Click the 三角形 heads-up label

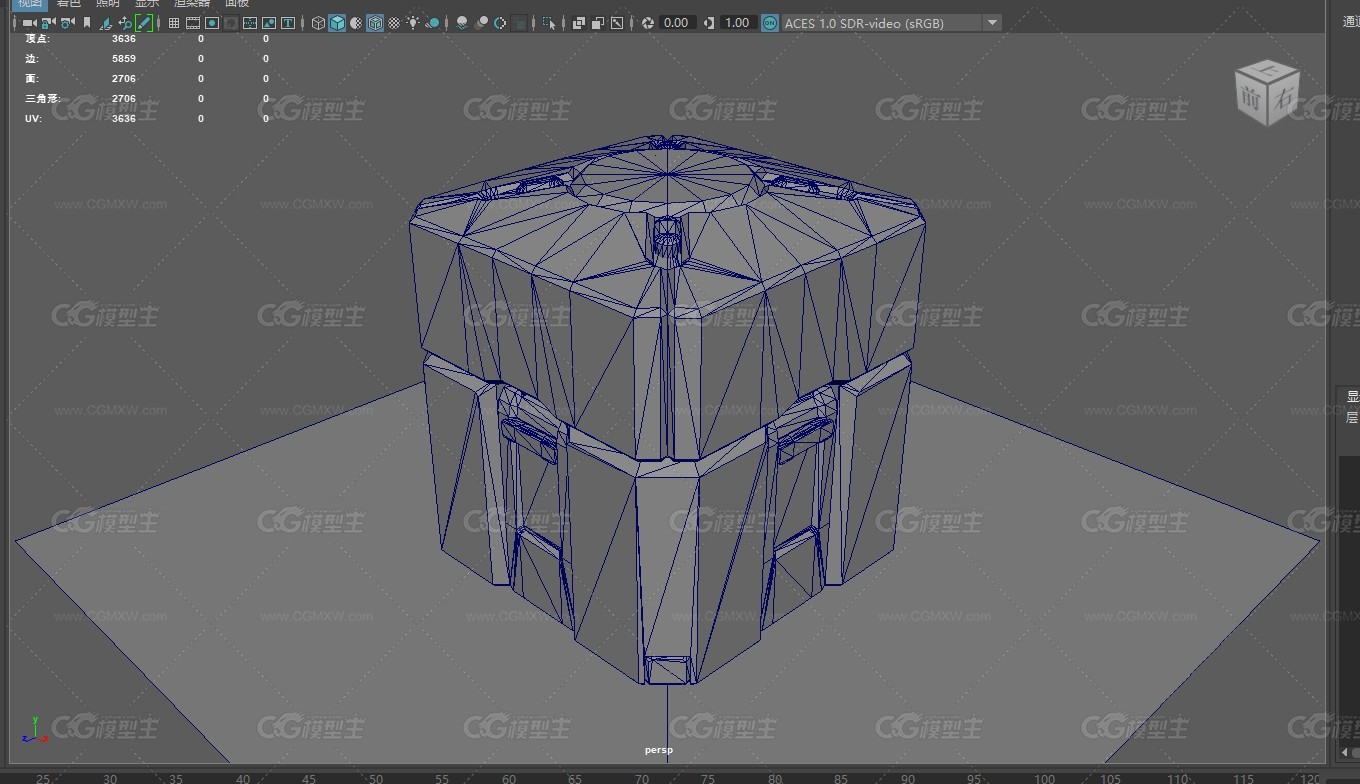43,98
